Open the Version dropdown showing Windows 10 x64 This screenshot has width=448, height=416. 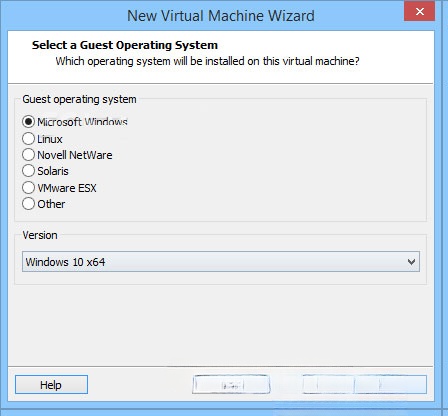[x=221, y=262]
